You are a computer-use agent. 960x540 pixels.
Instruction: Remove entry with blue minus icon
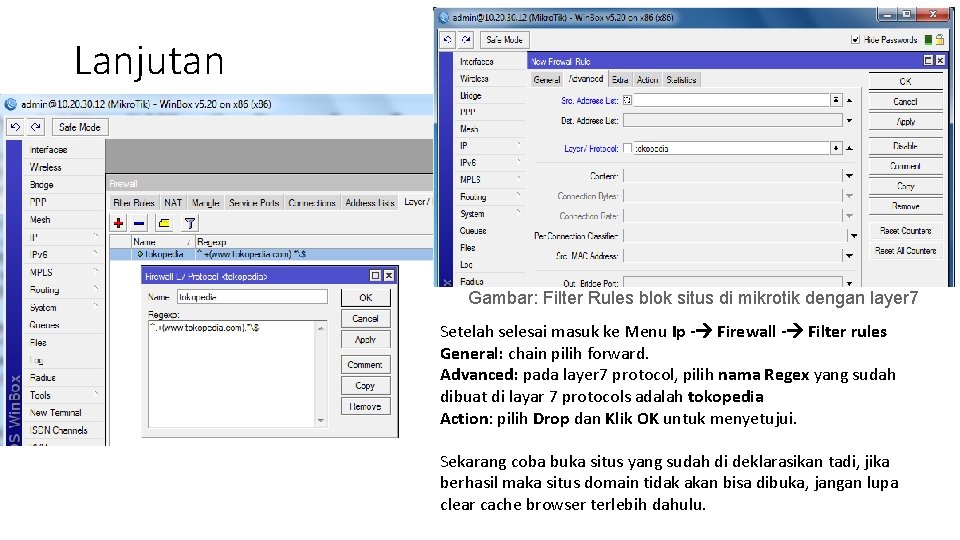(140, 223)
